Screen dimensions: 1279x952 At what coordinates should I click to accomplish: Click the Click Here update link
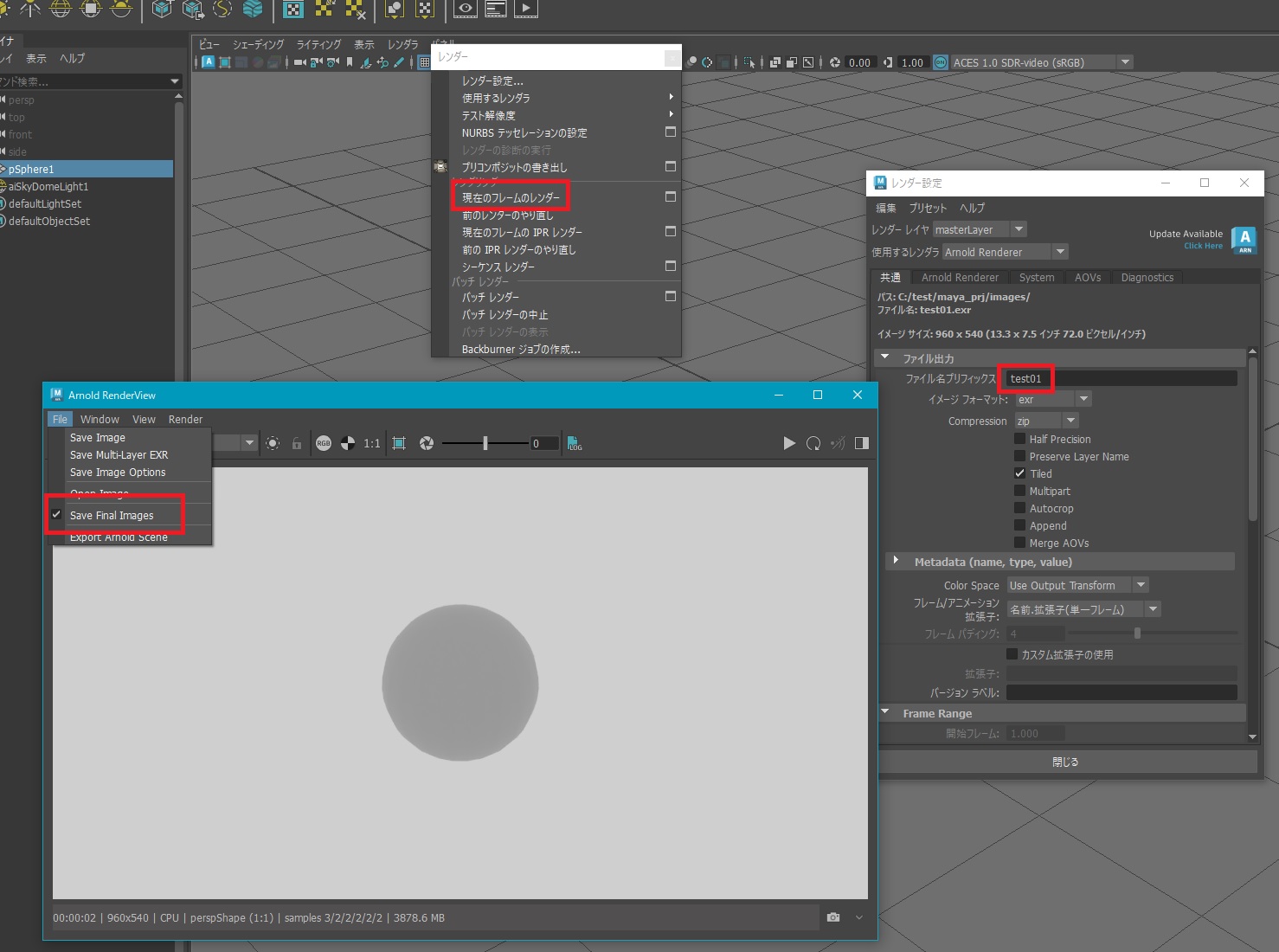click(x=1202, y=245)
